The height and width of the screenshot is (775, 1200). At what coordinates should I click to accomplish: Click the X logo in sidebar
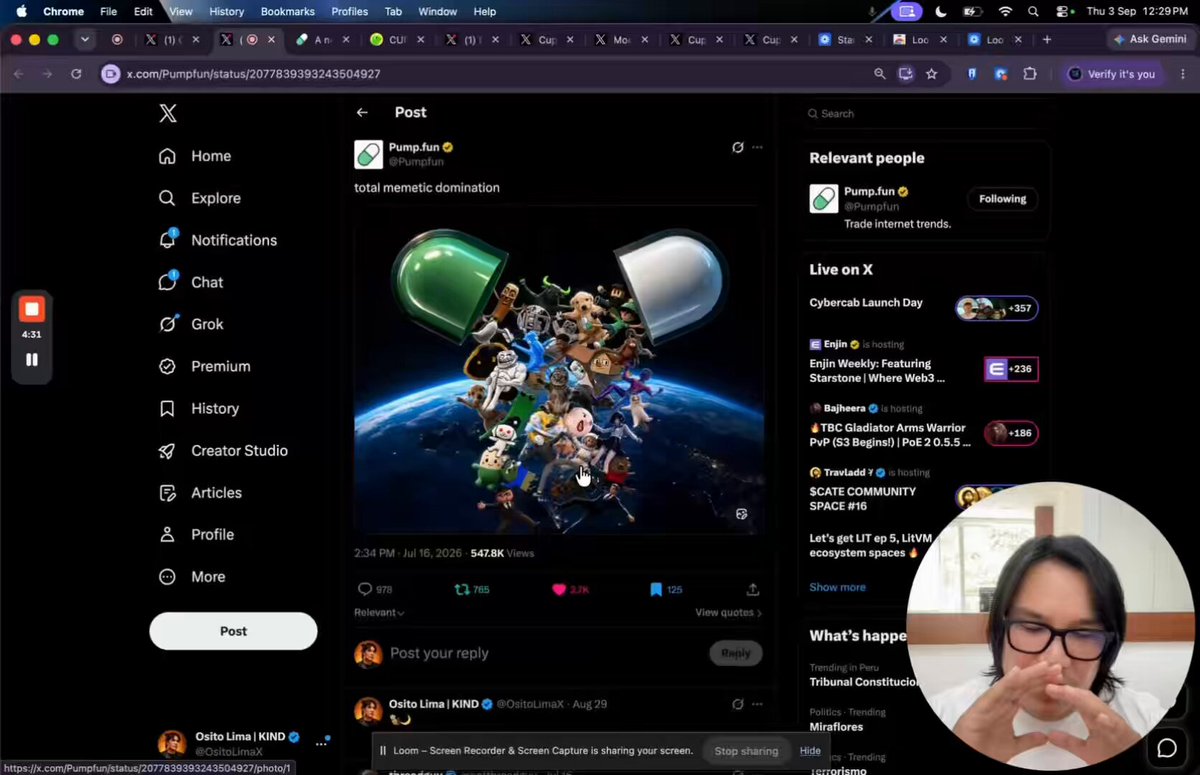(x=168, y=113)
